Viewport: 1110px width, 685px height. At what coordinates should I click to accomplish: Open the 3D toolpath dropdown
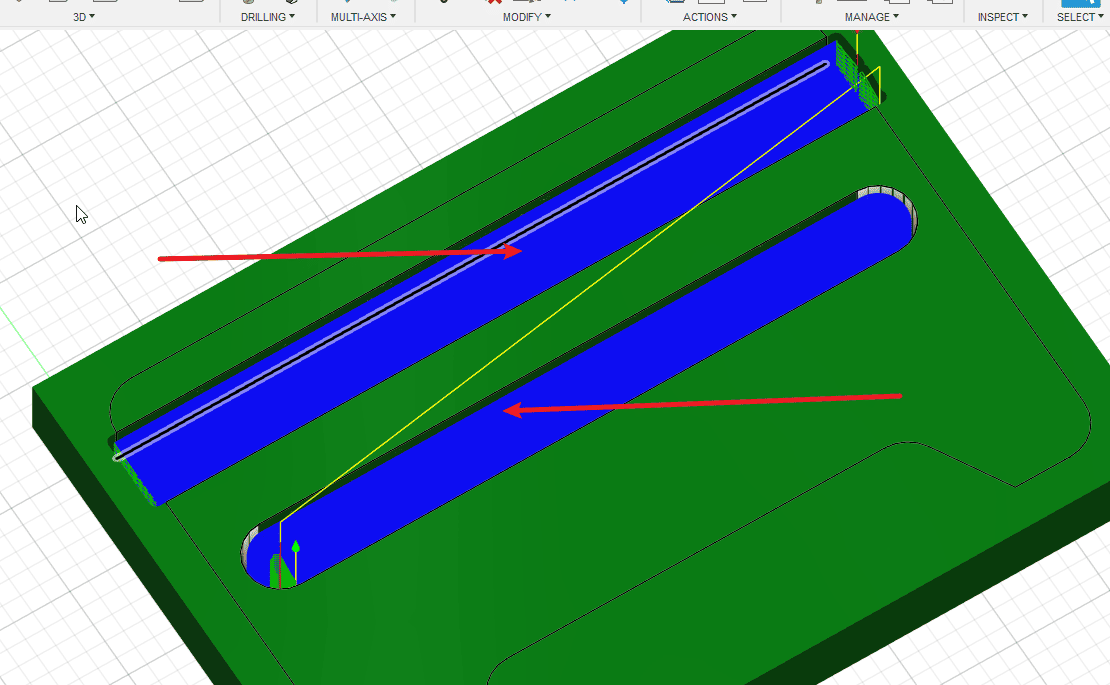[84, 17]
